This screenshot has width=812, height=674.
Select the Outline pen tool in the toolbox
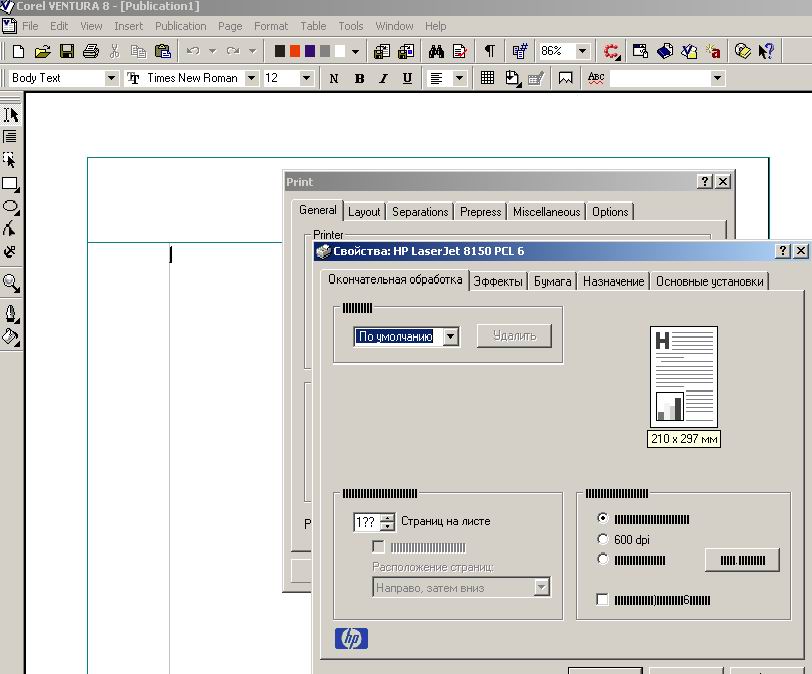pyautogui.click(x=11, y=314)
